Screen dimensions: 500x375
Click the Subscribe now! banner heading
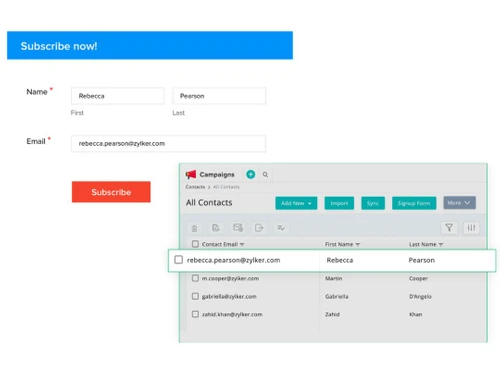(59, 46)
